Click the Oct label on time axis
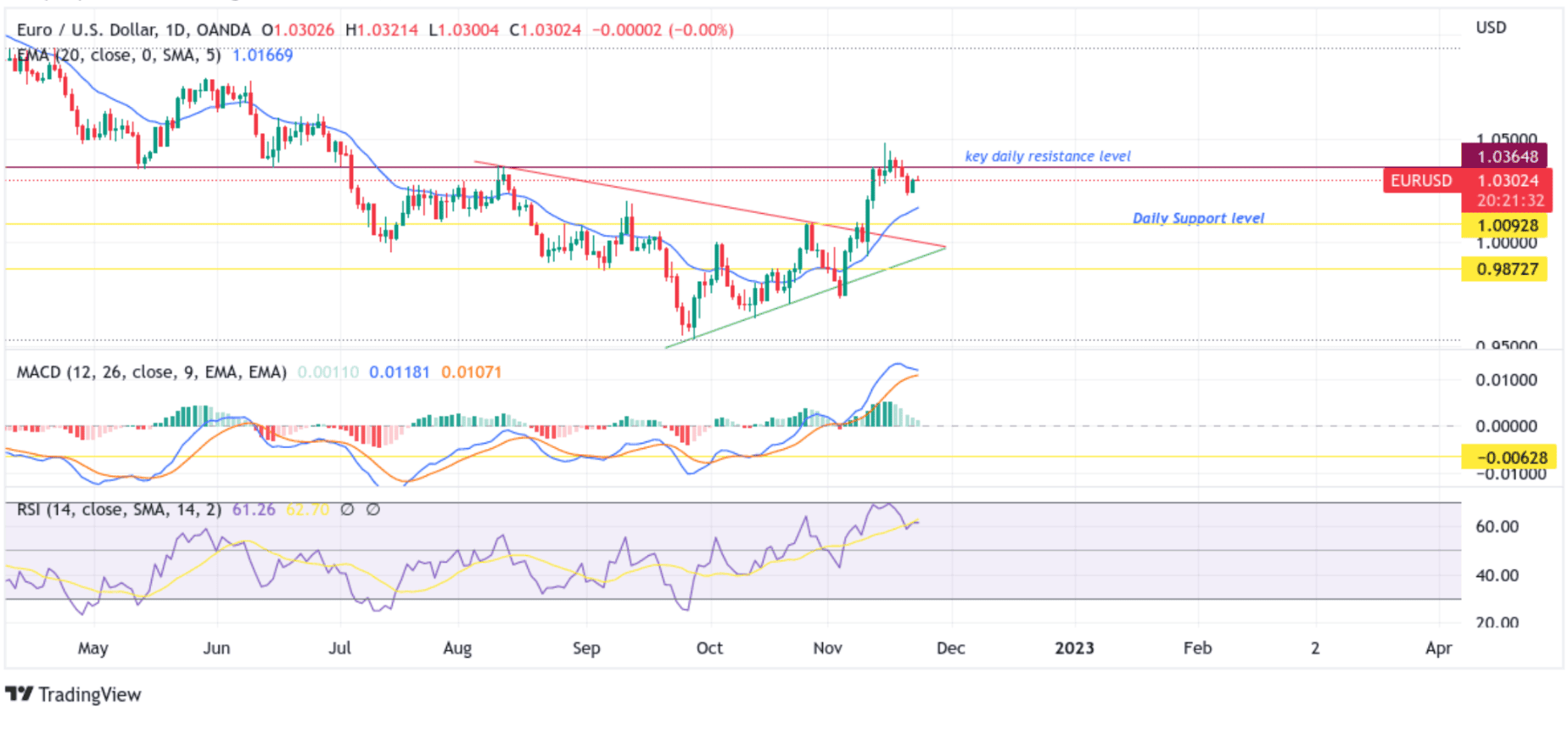Screen dimensions: 1568x729 point(709,648)
